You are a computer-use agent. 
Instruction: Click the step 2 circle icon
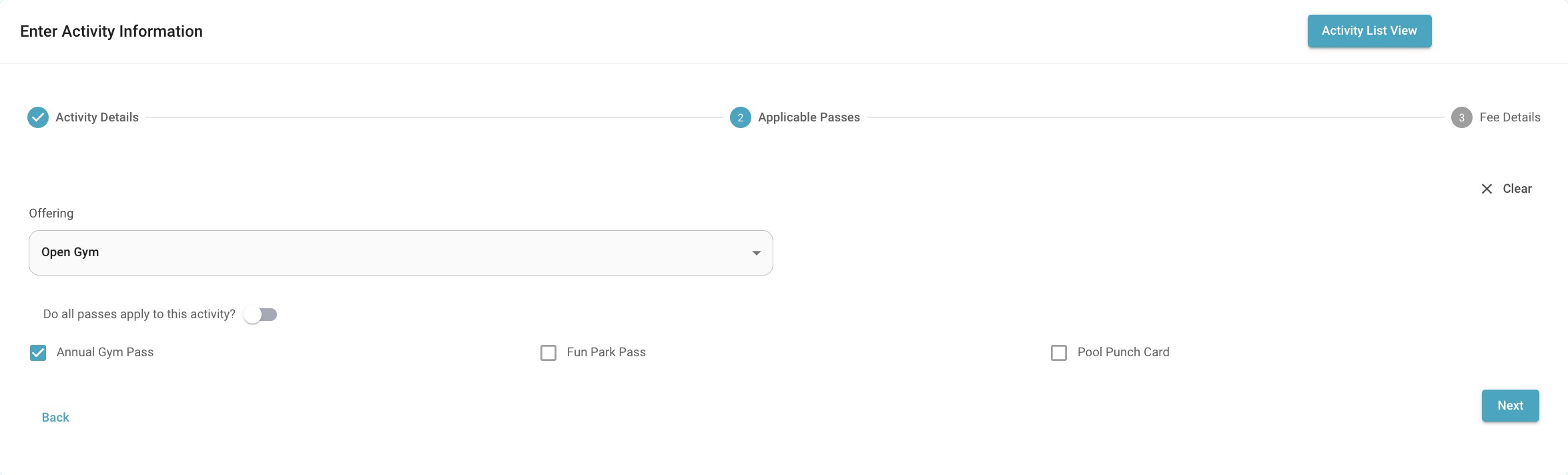[740, 117]
